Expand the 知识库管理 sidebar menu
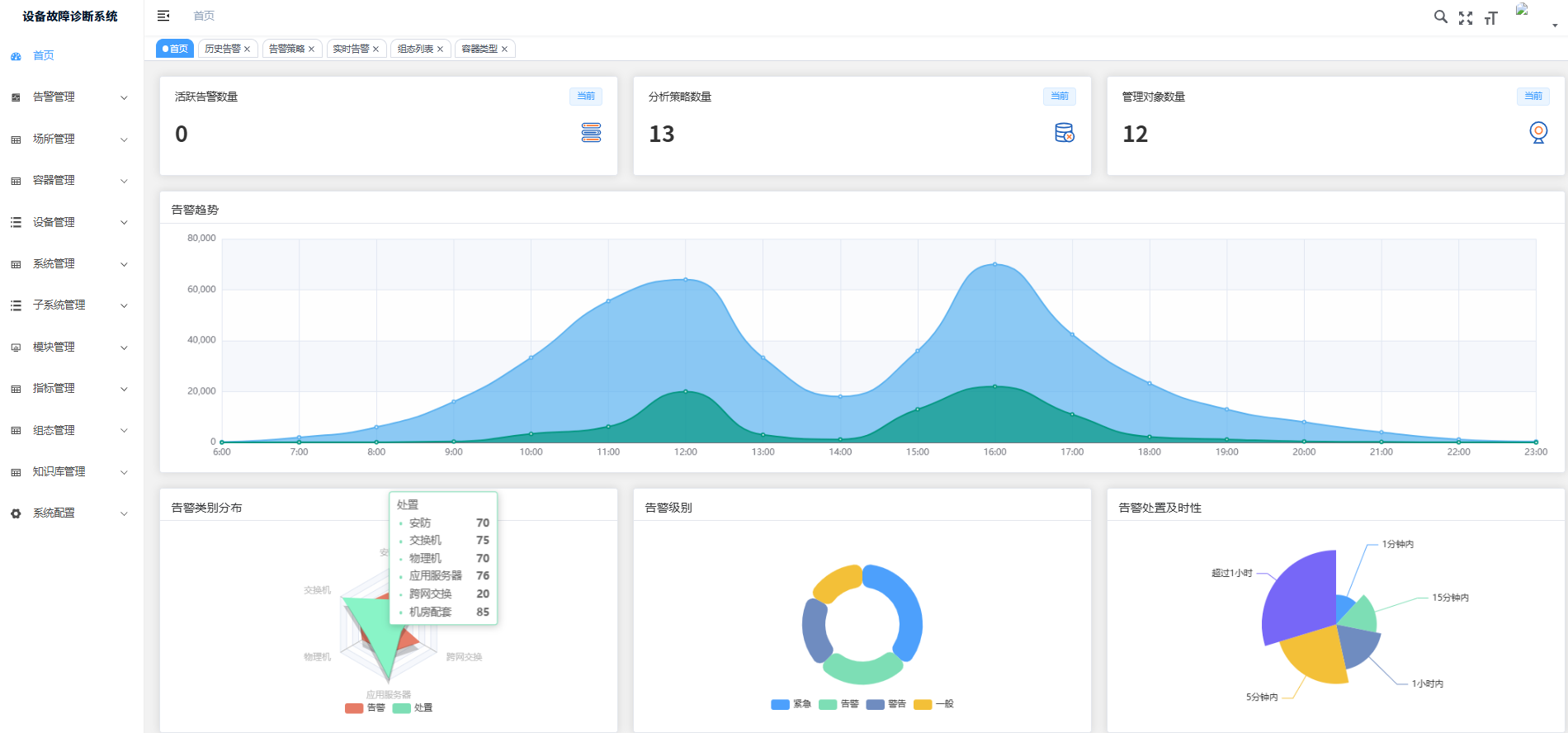The height and width of the screenshot is (733, 1568). [x=70, y=472]
